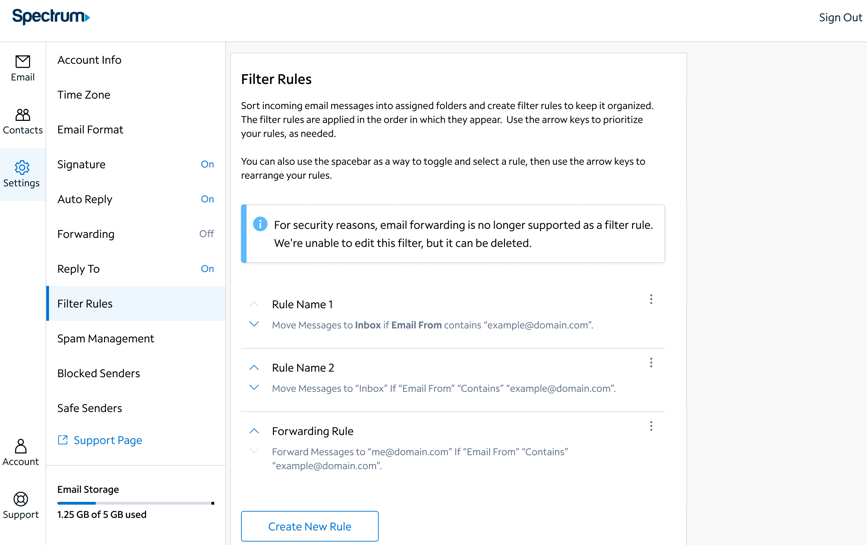This screenshot has height=545, width=867.
Task: Click the Spectrum logo
Action: click(x=51, y=17)
